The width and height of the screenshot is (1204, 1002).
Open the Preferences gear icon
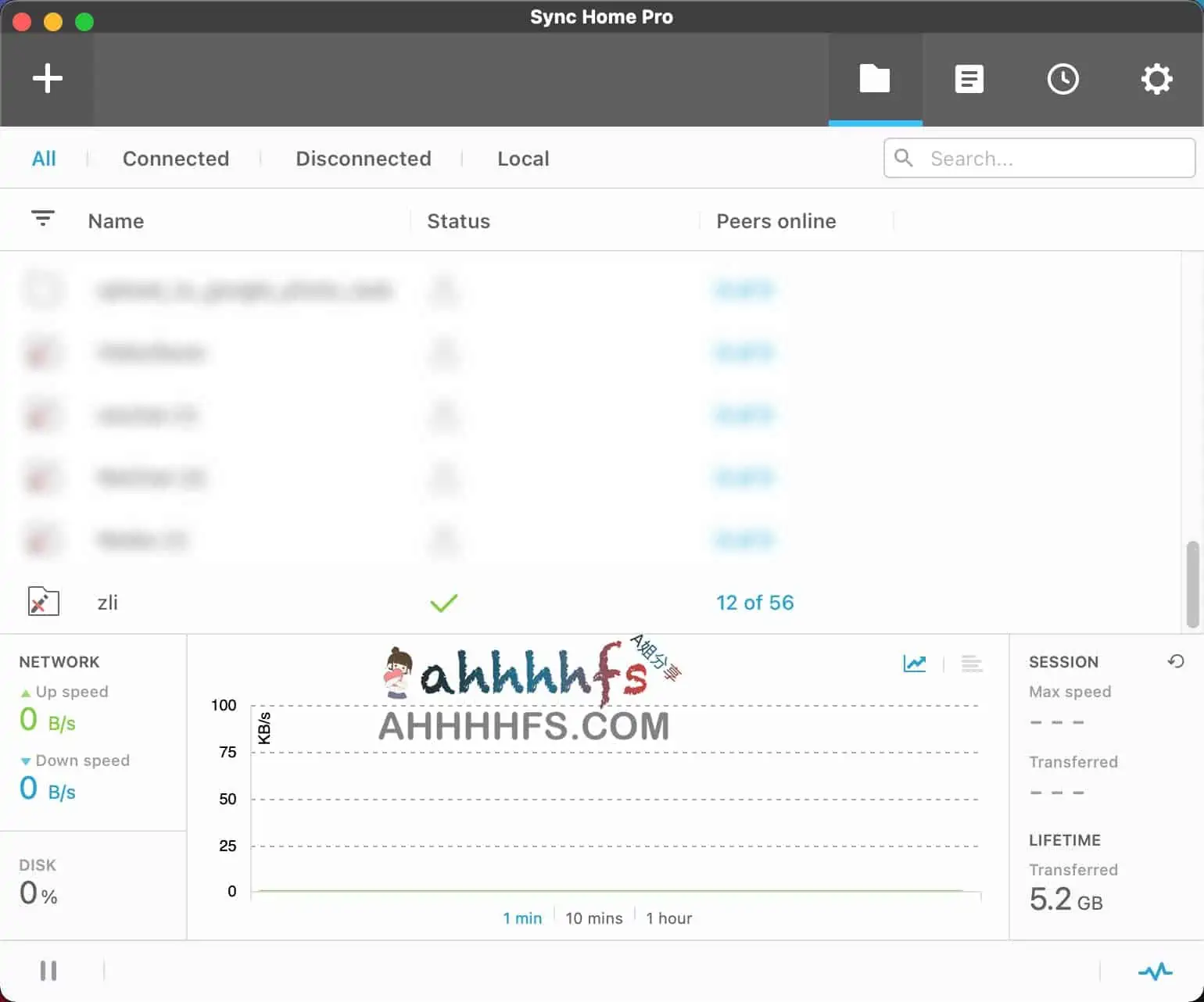1156,79
